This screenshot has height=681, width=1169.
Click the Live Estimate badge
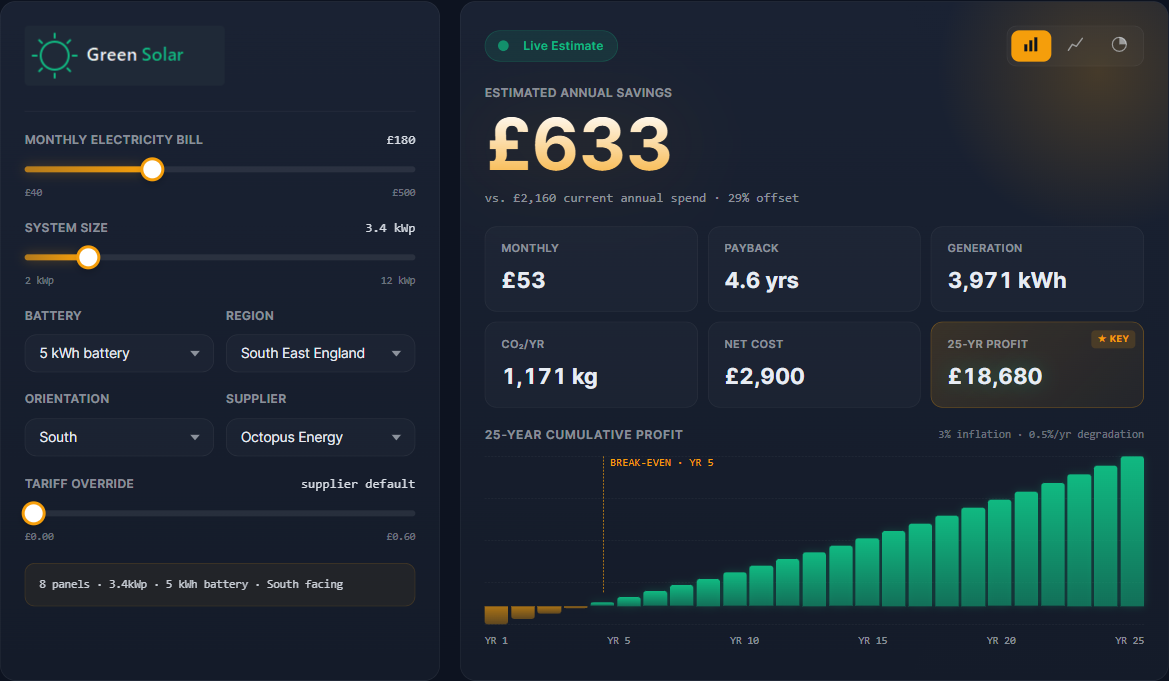tap(551, 45)
